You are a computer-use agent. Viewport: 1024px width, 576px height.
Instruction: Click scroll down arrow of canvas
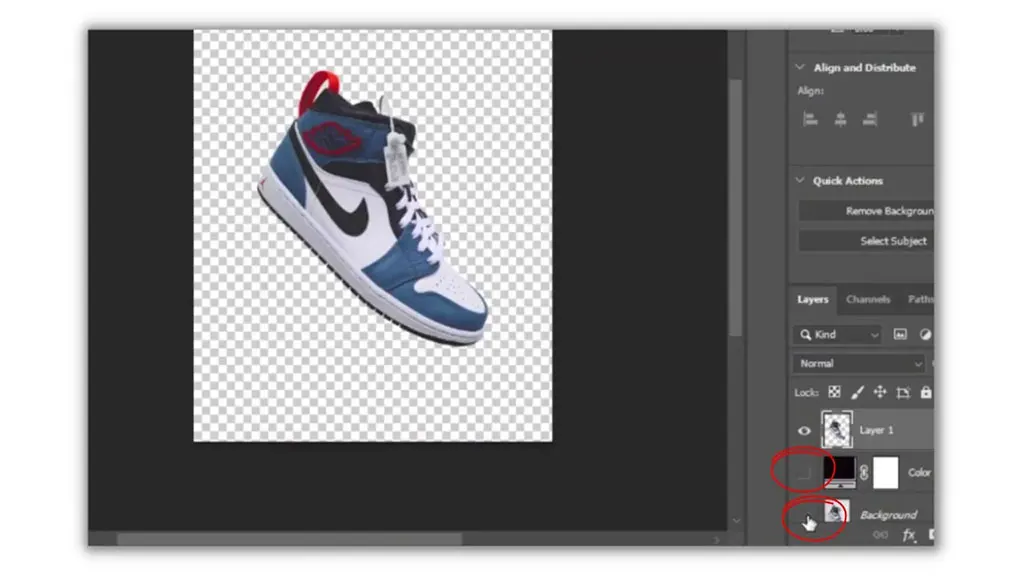[x=737, y=520]
